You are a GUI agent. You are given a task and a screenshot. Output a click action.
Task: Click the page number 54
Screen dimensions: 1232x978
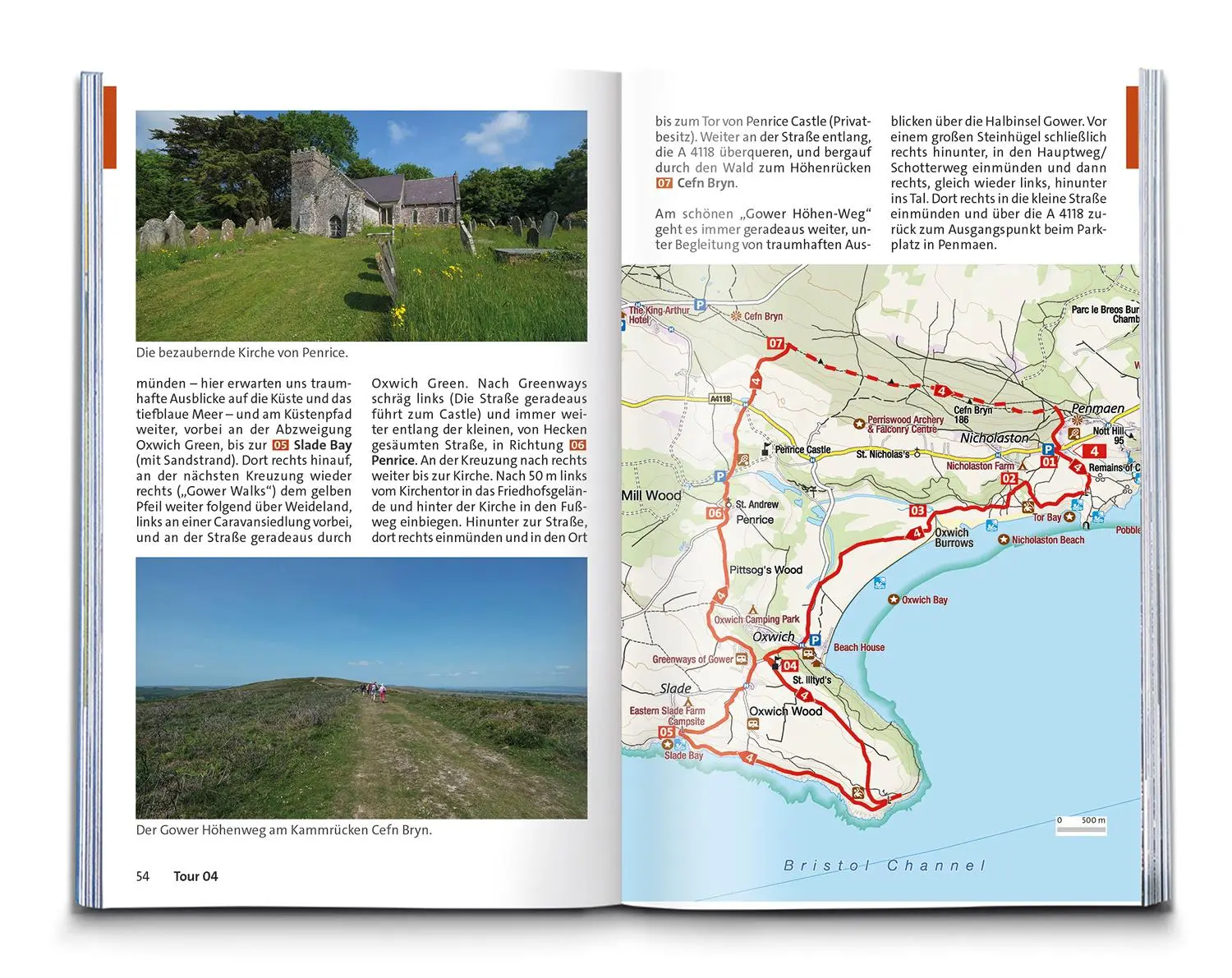coord(143,876)
